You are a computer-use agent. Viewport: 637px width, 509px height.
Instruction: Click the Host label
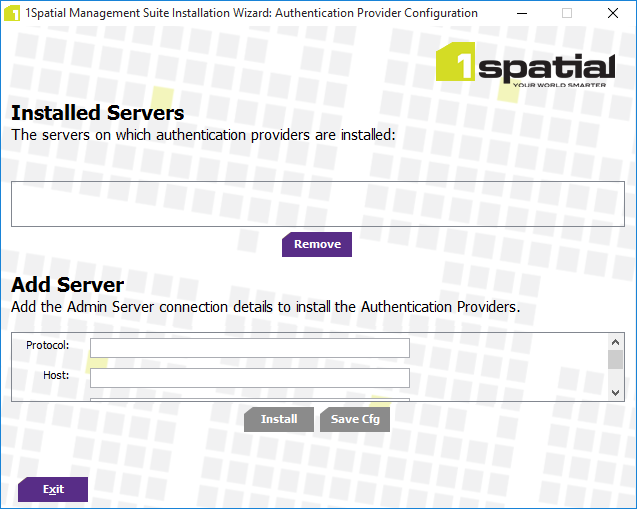coord(56,376)
